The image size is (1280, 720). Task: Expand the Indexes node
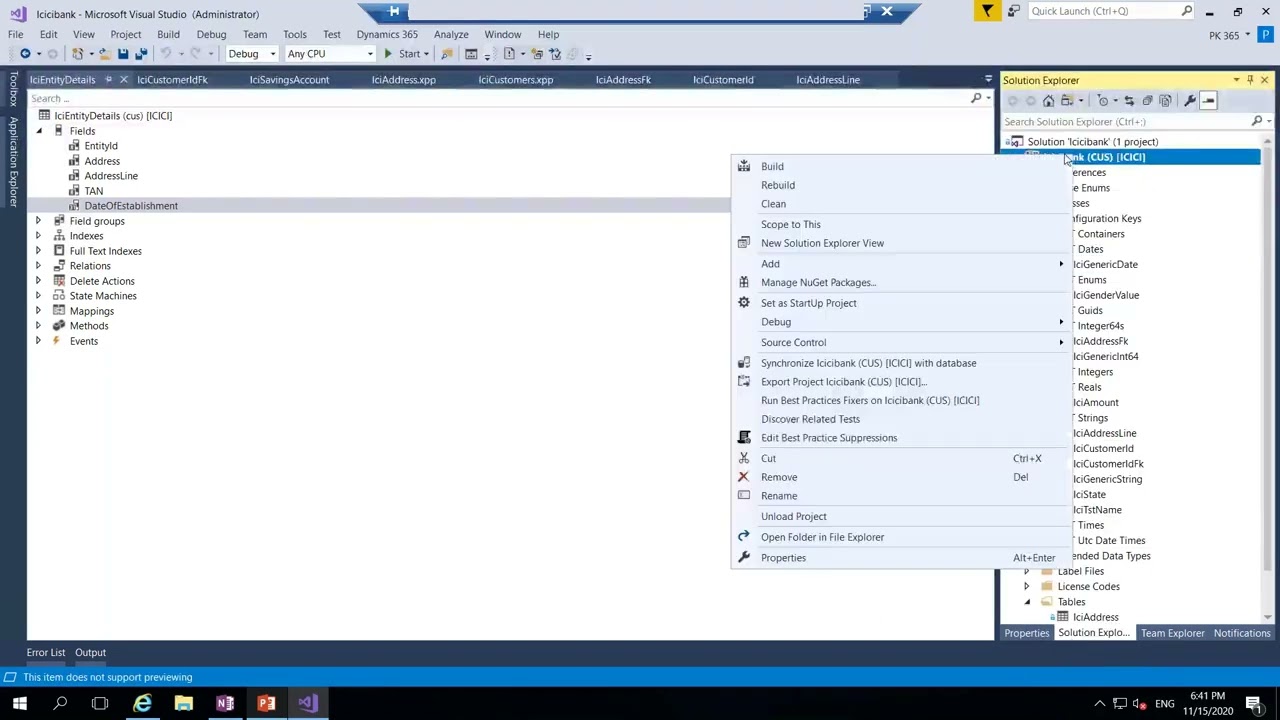39,236
